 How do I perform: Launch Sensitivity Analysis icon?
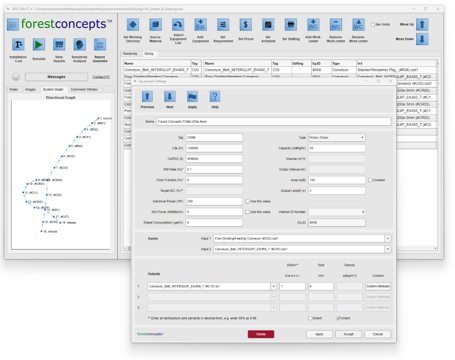(x=79, y=44)
